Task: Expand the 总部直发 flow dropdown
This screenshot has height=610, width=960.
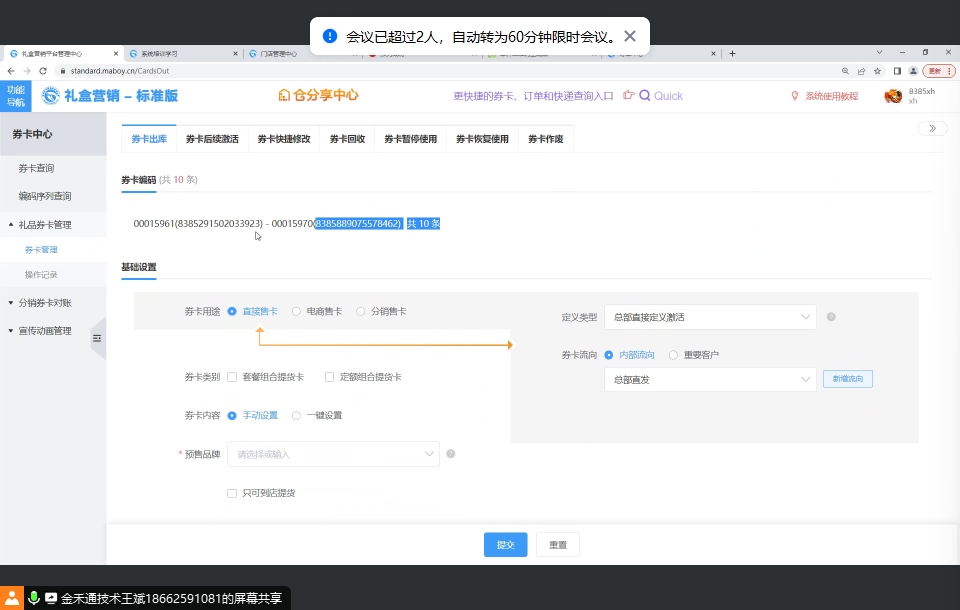Action: [710, 379]
